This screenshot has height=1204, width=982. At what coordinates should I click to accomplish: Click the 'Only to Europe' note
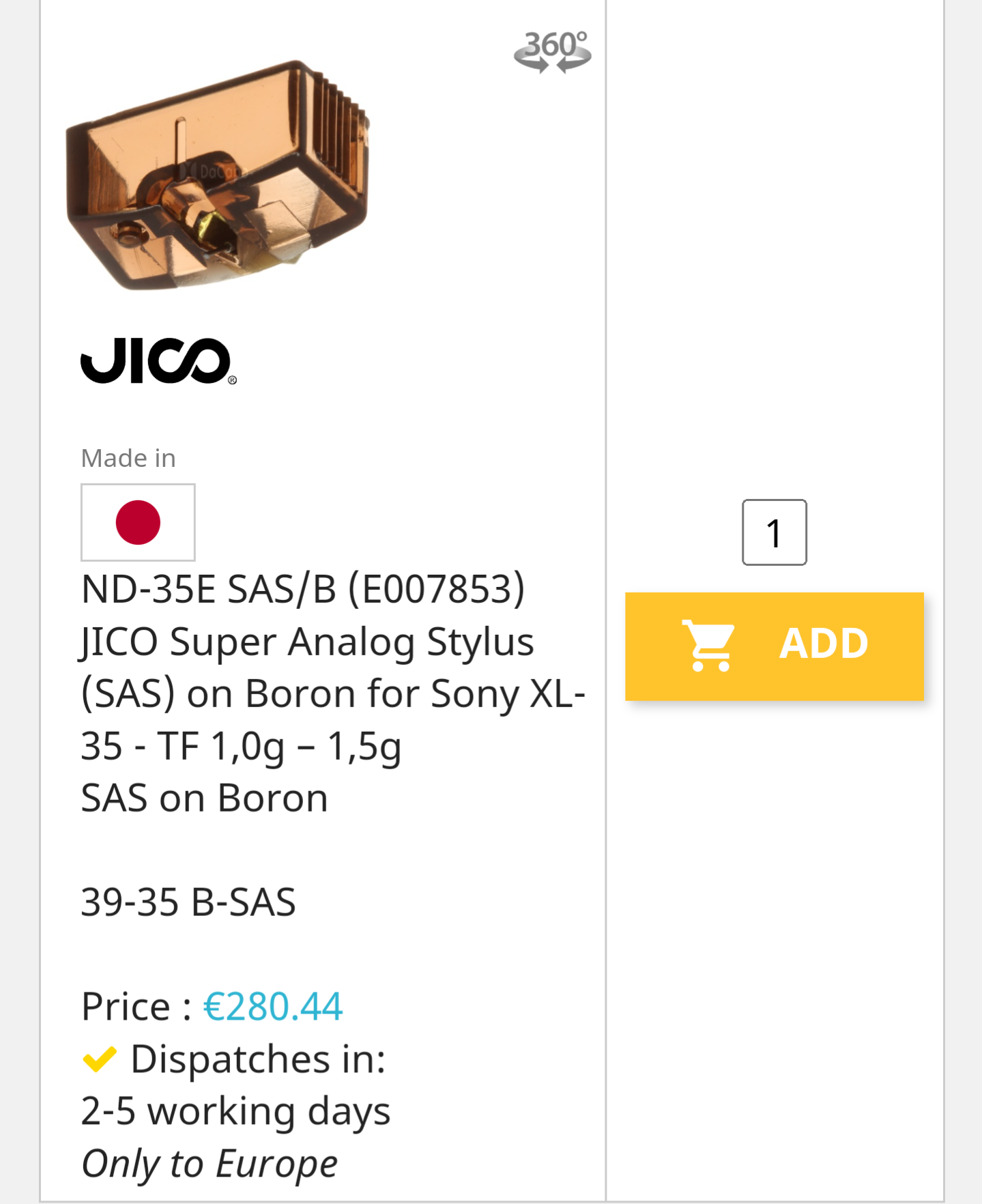coord(210,1164)
